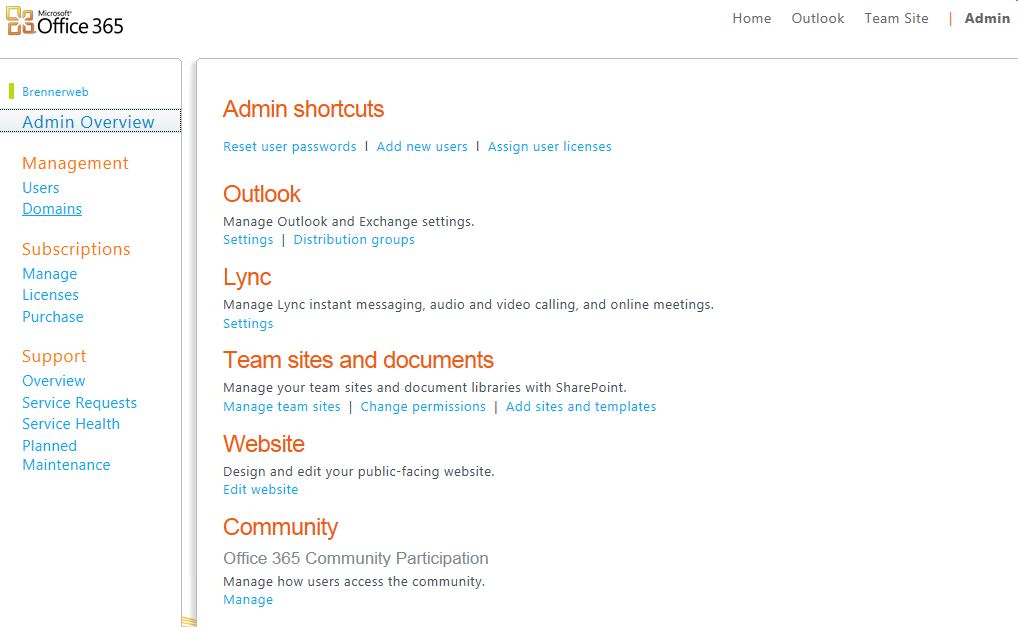Open Distribution groups link
1018x627 pixels.
coord(354,240)
